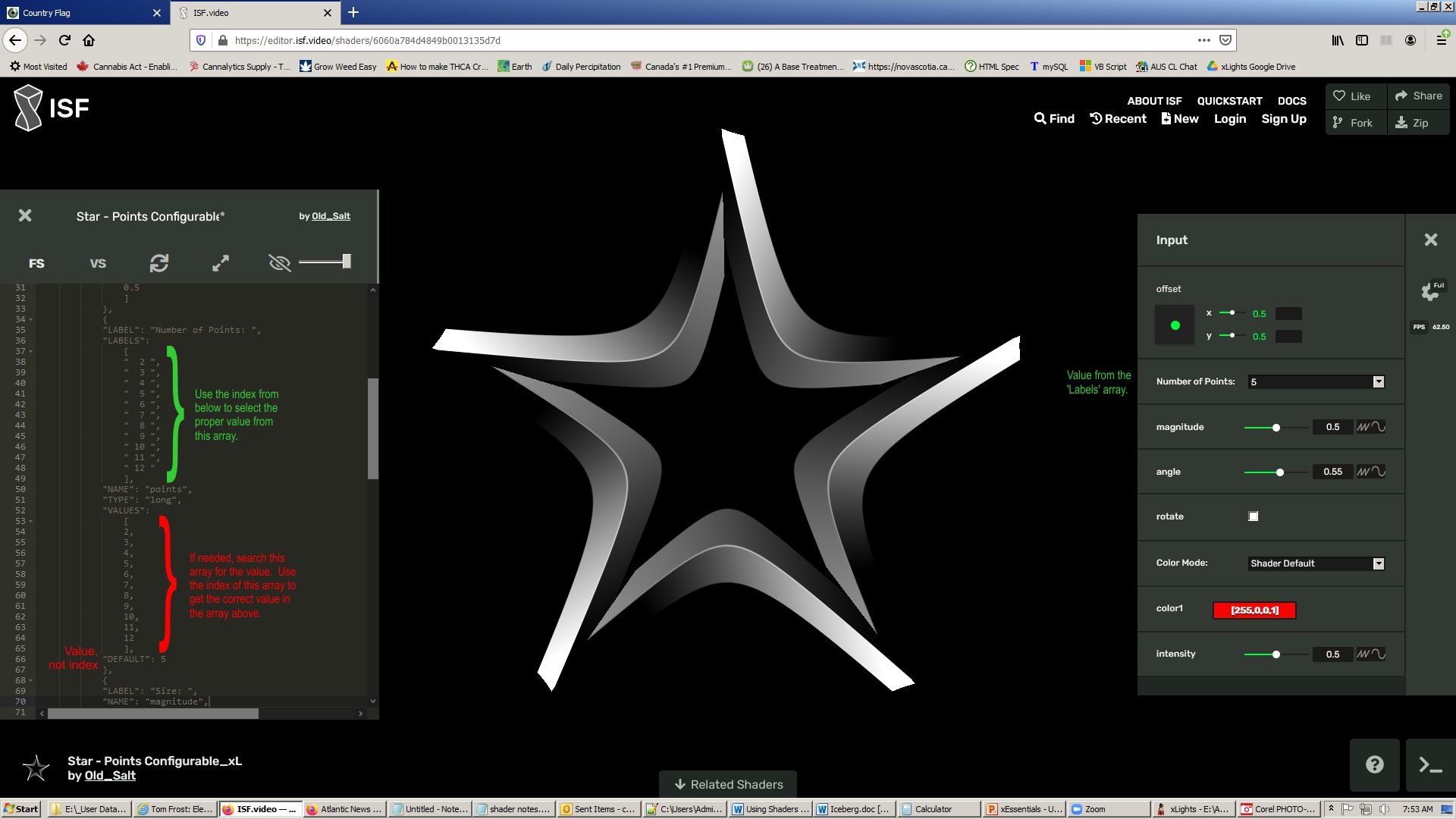Click the ISF logo icon
1456x819 pixels.
point(29,108)
